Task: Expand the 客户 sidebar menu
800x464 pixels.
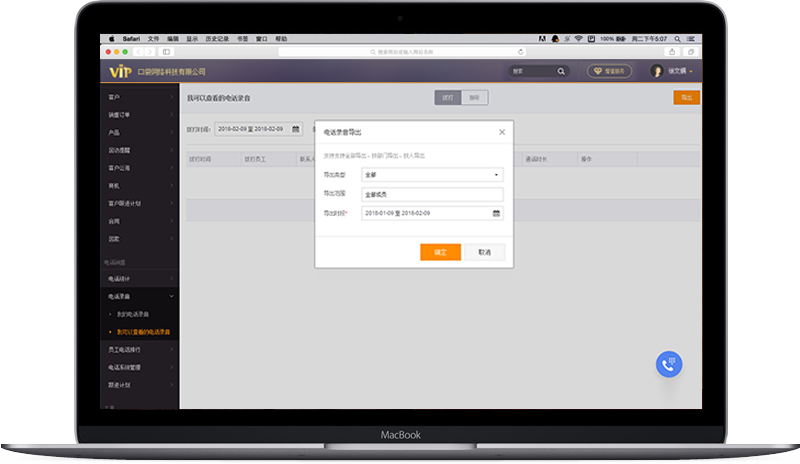Action: pos(140,97)
